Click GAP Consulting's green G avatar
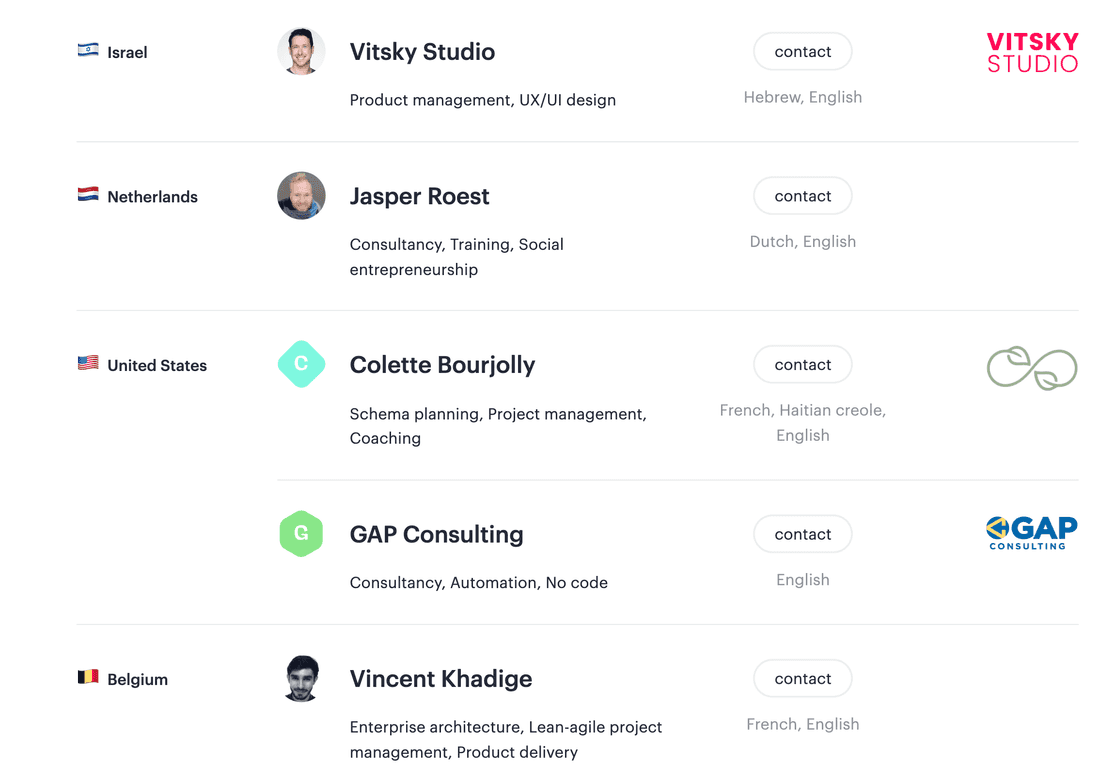The width and height of the screenshot is (1100, 774). click(x=301, y=534)
